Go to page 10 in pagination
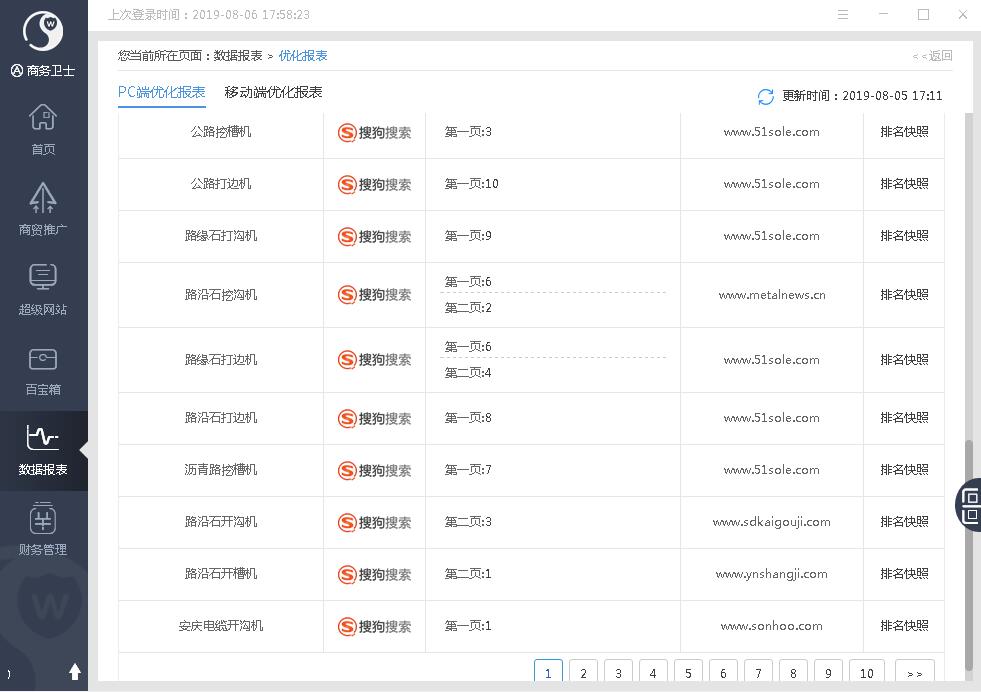Screen dimensions: 981x692 (x=866, y=673)
